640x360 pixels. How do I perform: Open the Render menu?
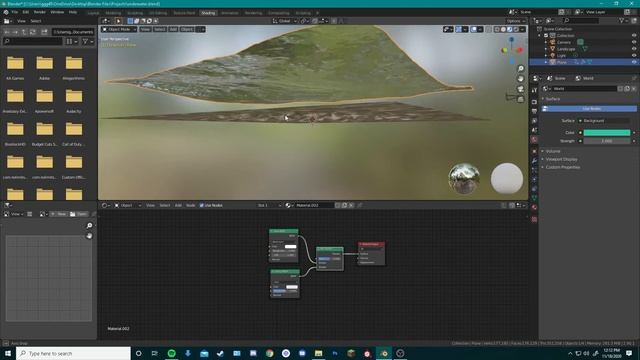click(40, 12)
